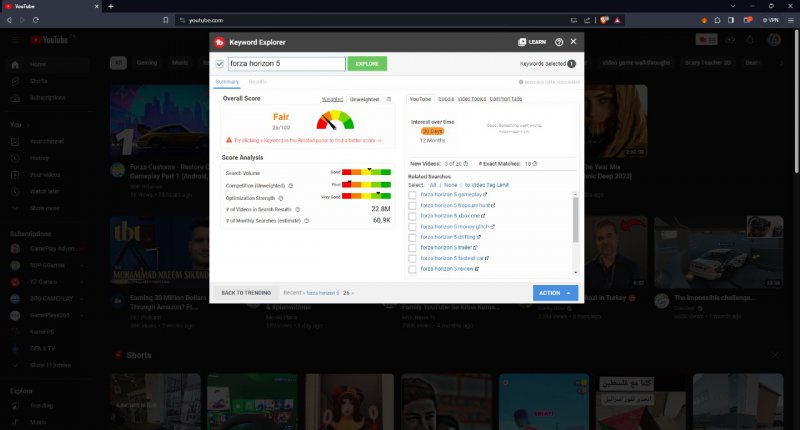Check the 'forza horizon 5 gameplay' checkbox
800x430 pixels.
pos(413,195)
